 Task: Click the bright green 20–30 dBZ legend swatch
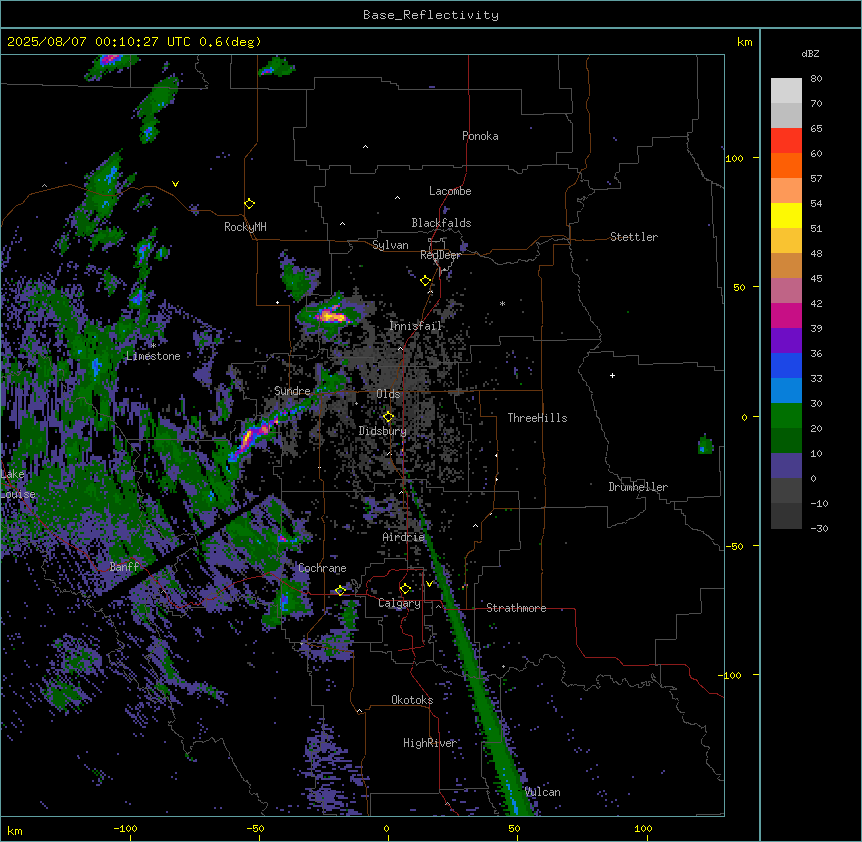pyautogui.click(x=786, y=416)
